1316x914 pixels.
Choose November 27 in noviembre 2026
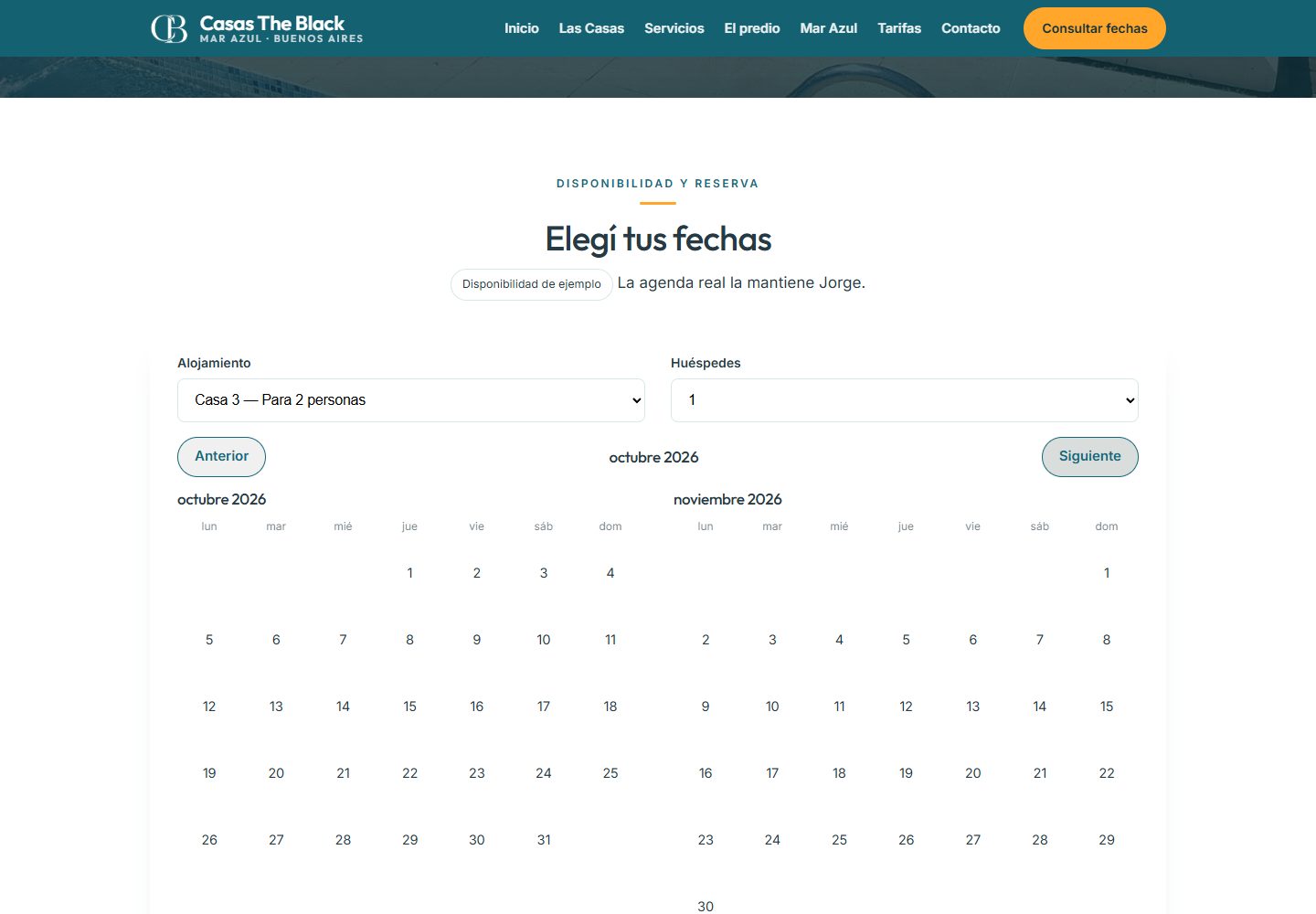point(973,840)
